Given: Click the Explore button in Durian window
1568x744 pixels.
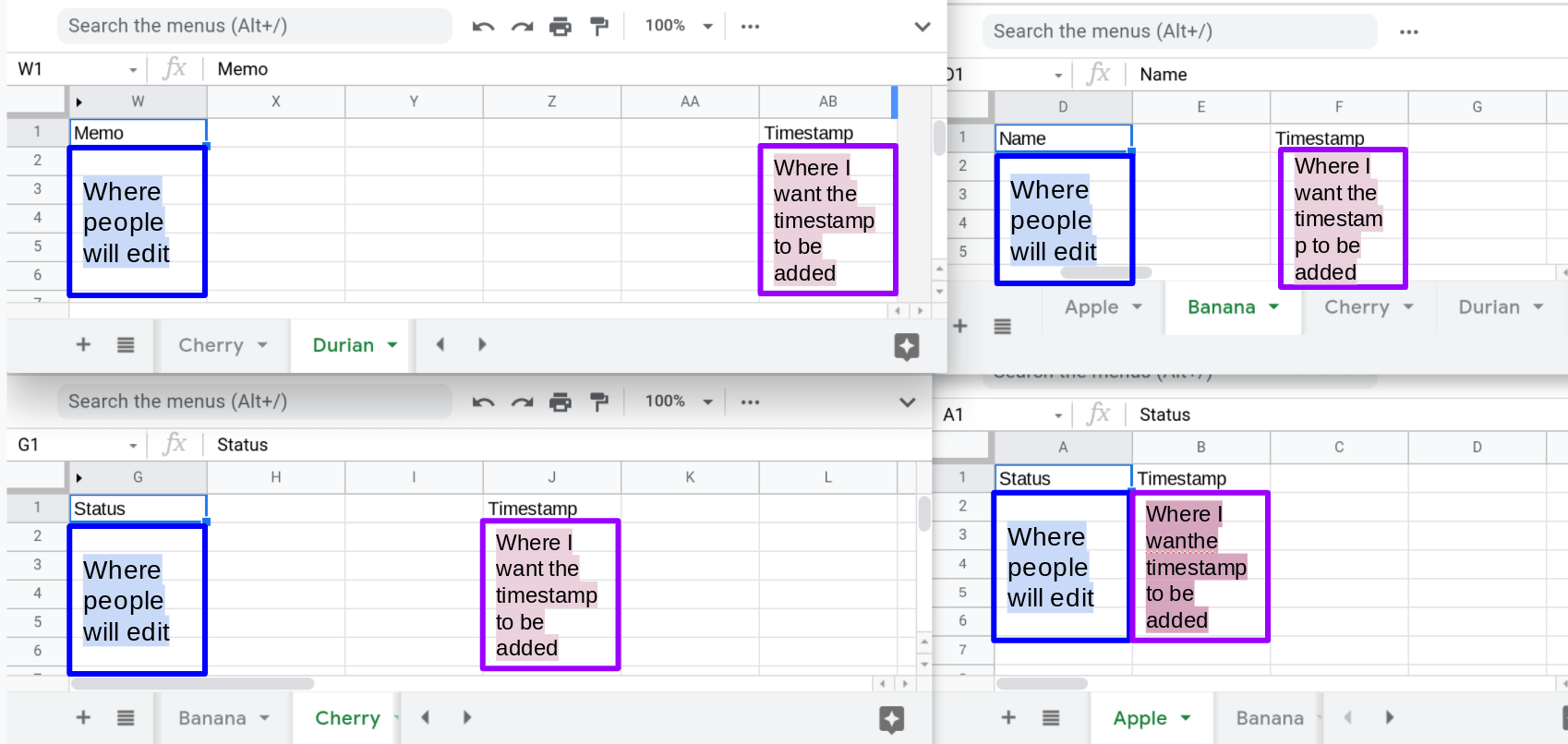Looking at the screenshot, I should tap(907, 346).
